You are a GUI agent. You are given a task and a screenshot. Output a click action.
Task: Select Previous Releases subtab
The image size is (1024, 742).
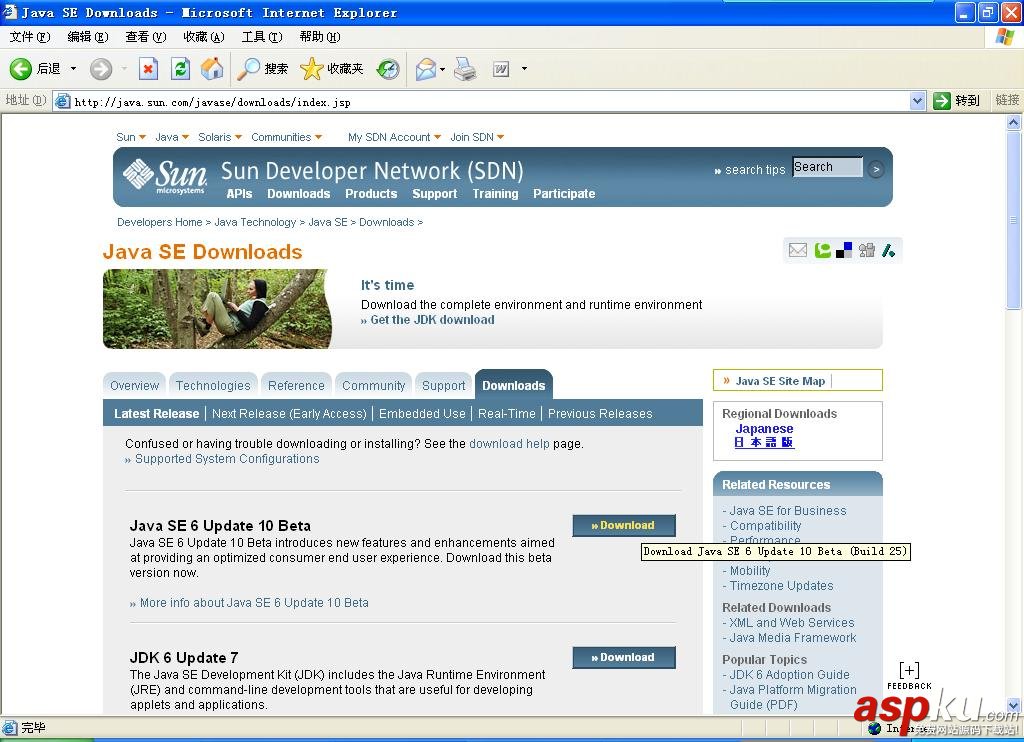600,413
